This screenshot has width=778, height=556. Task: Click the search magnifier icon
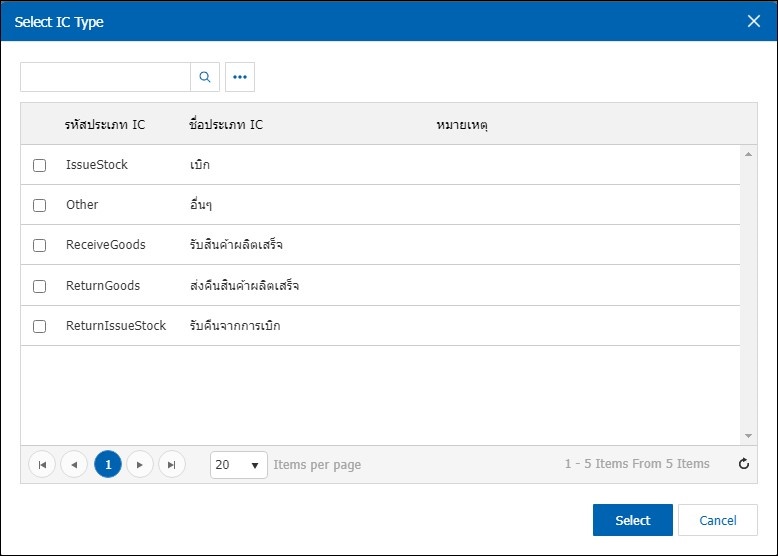205,77
